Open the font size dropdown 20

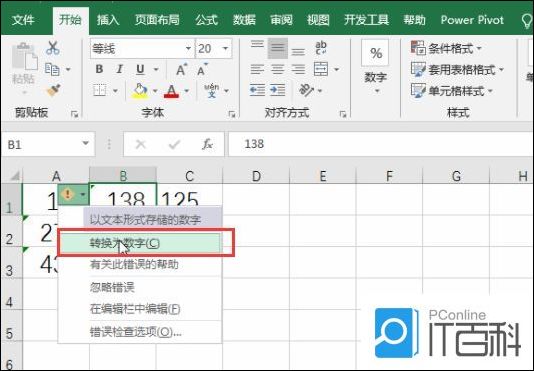(x=225, y=48)
